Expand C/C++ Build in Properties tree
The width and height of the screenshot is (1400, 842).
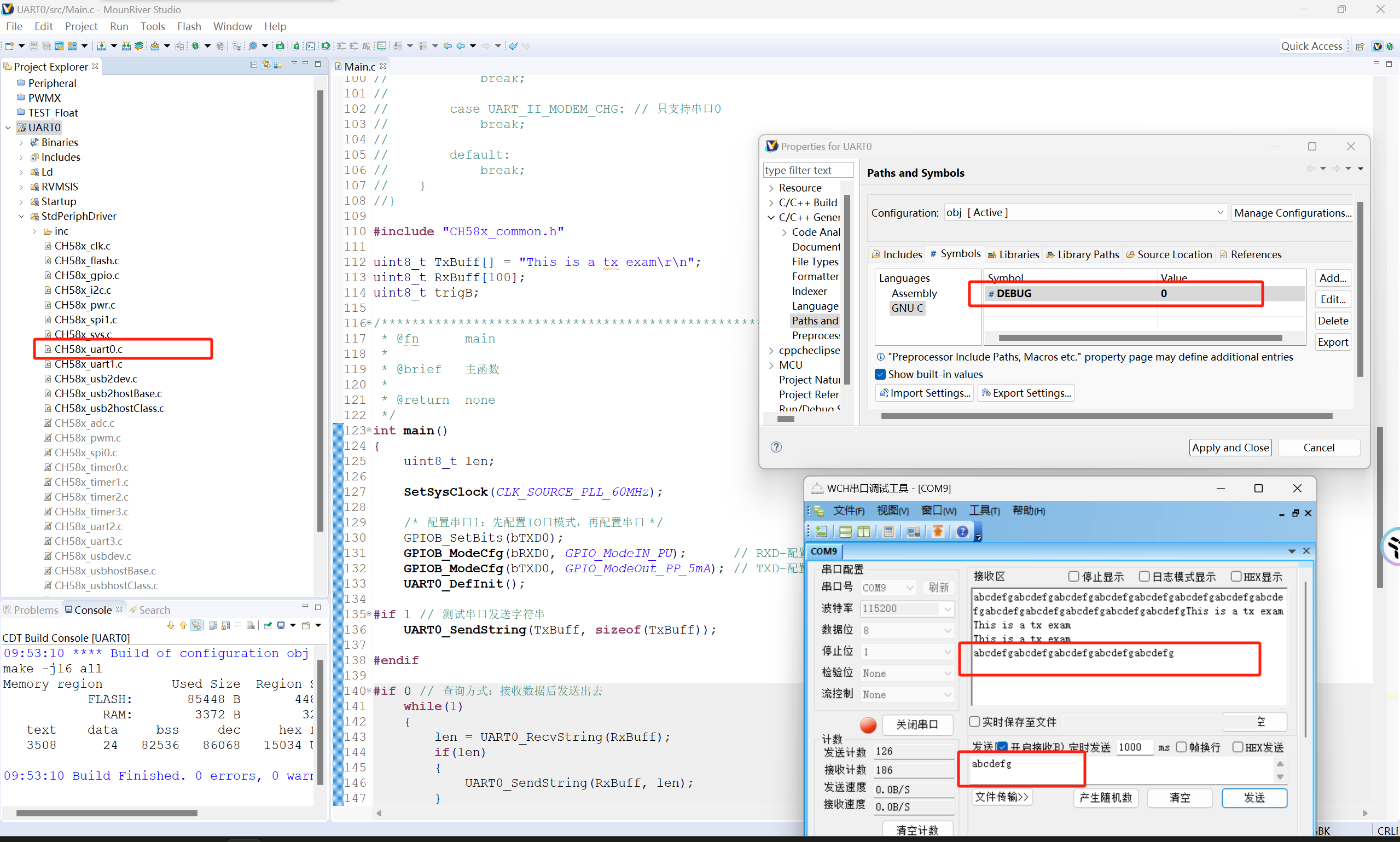[771, 202]
